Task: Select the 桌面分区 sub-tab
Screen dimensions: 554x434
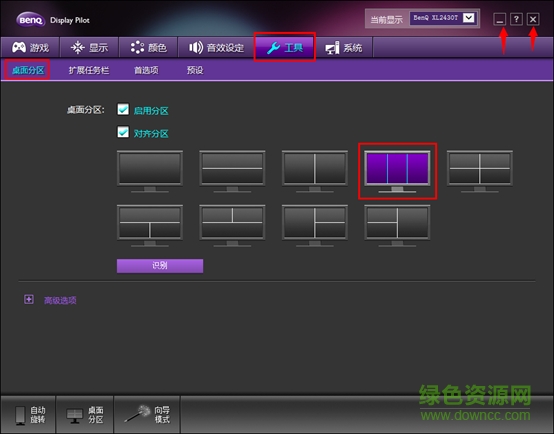Action: pyautogui.click(x=28, y=70)
